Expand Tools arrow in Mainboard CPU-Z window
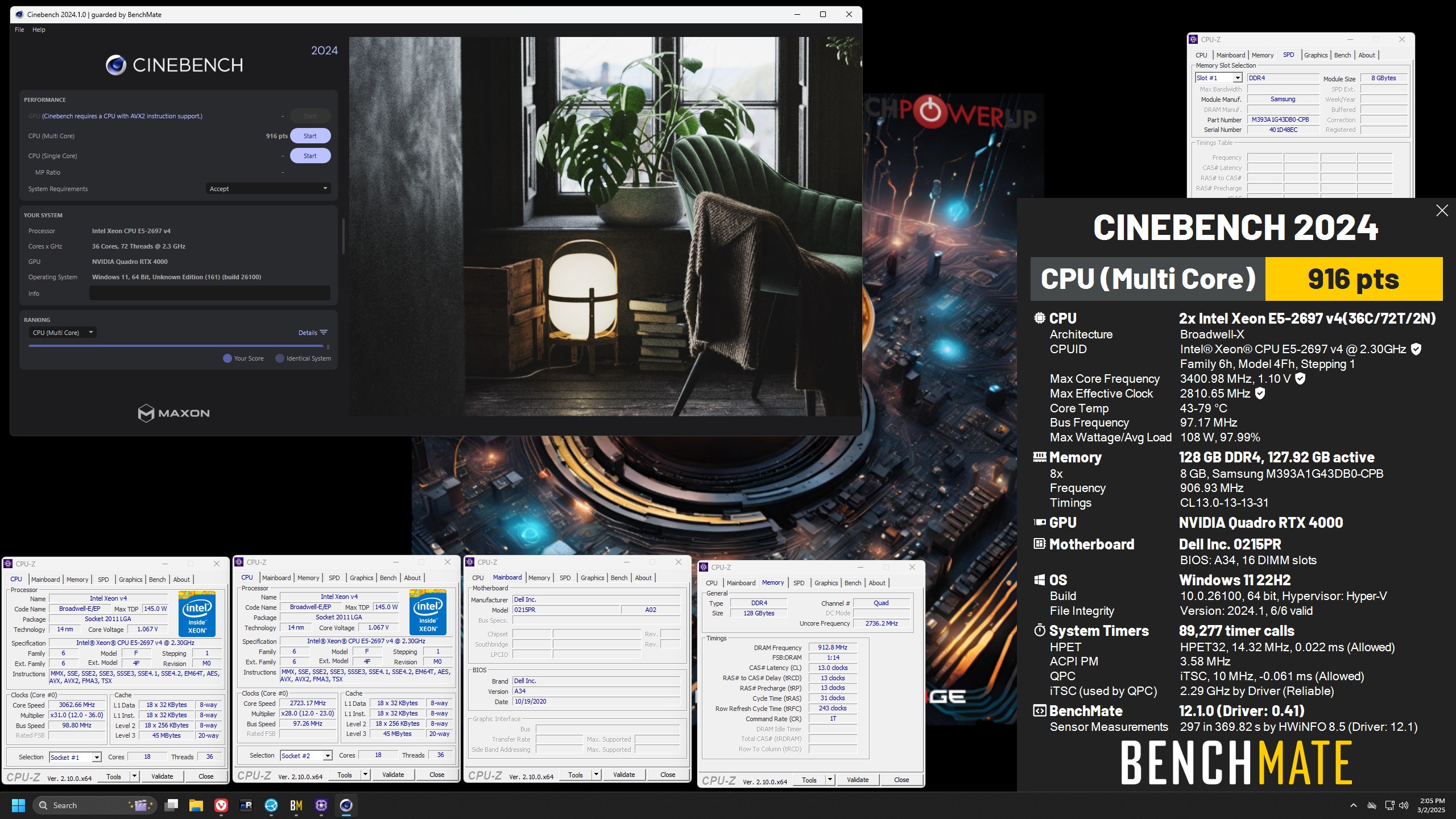 [596, 775]
